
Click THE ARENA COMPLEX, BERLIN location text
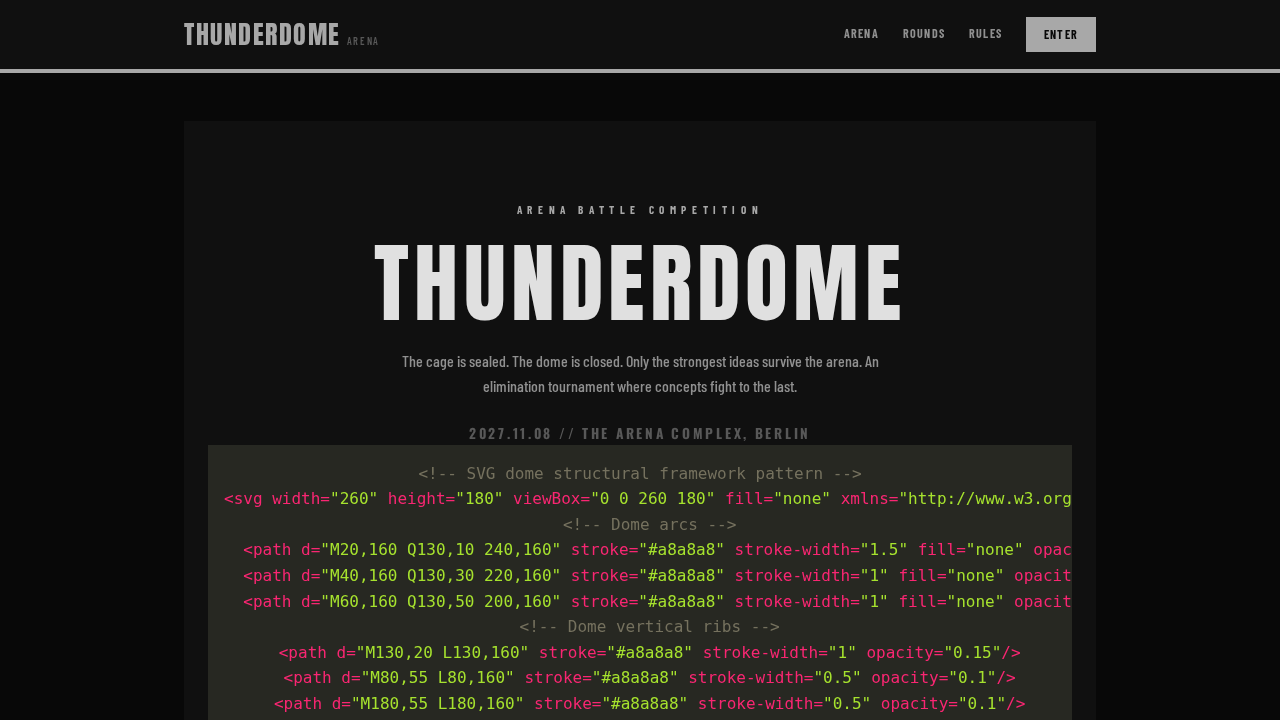pos(695,433)
